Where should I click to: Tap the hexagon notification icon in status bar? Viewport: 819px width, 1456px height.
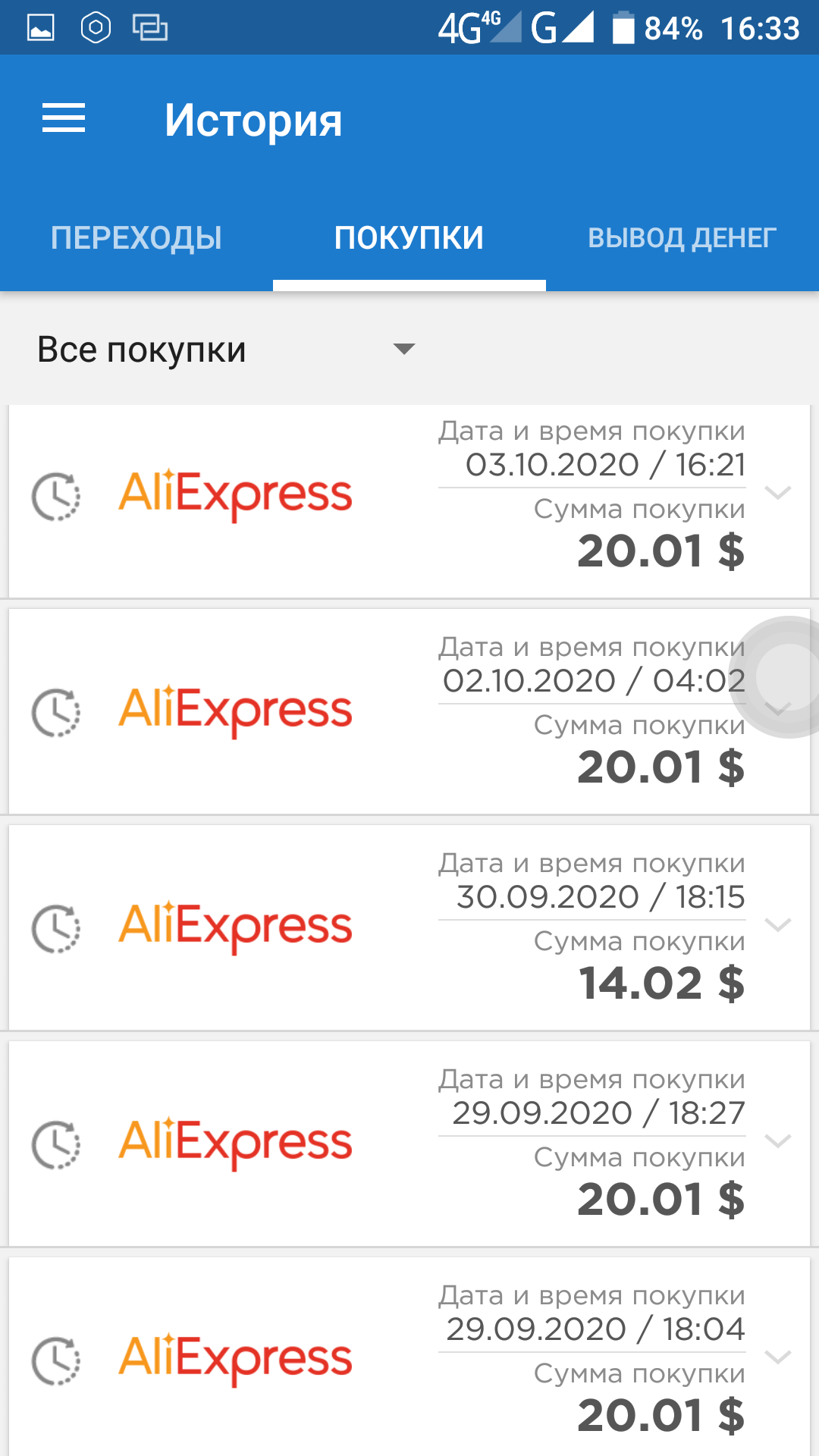click(96, 28)
